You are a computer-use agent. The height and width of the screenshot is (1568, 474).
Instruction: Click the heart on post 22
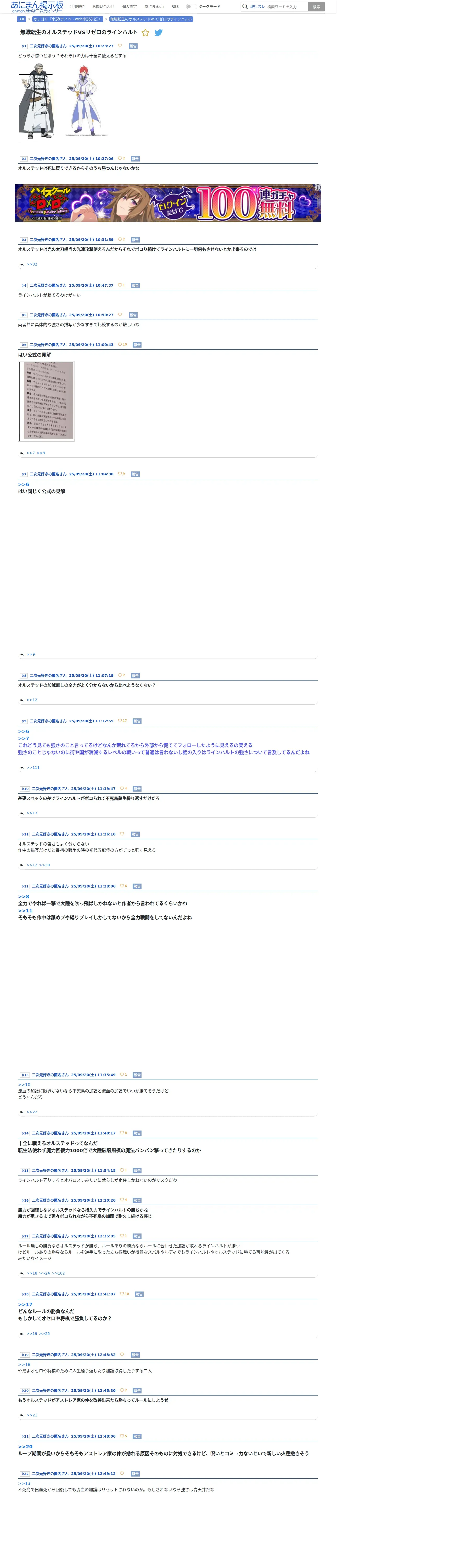click(x=122, y=1473)
